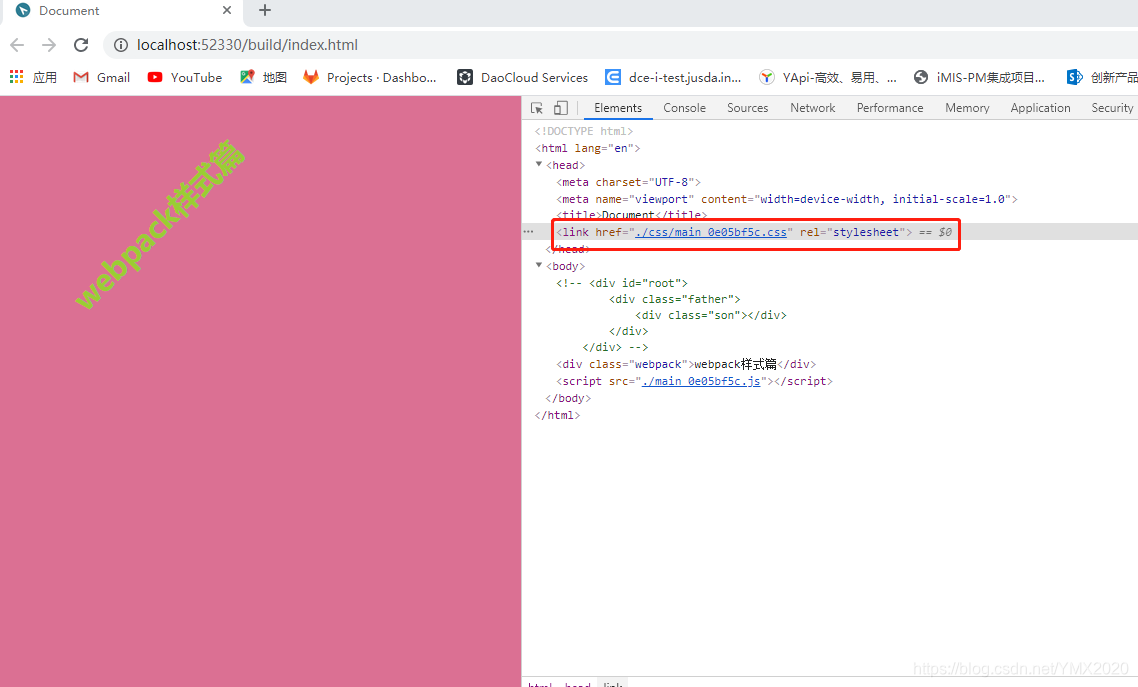This screenshot has width=1138, height=687.
Task: Switch to the Sources tab
Action: (748, 108)
